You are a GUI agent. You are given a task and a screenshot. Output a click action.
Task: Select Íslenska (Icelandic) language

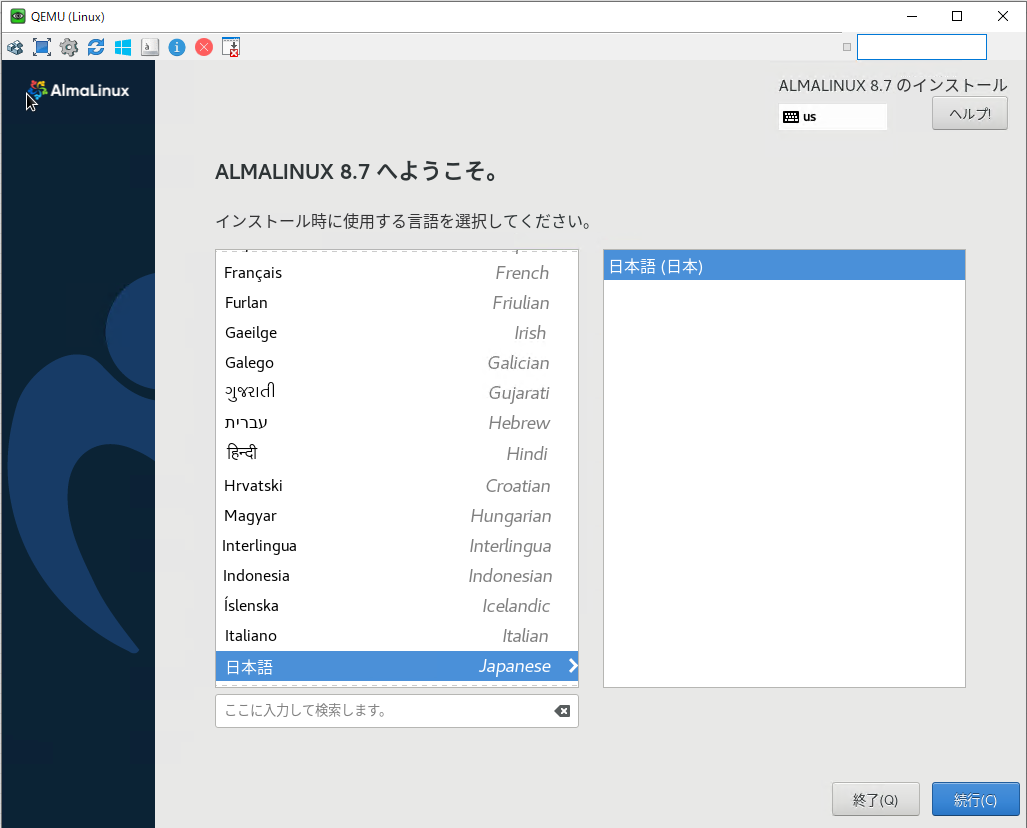coord(397,606)
